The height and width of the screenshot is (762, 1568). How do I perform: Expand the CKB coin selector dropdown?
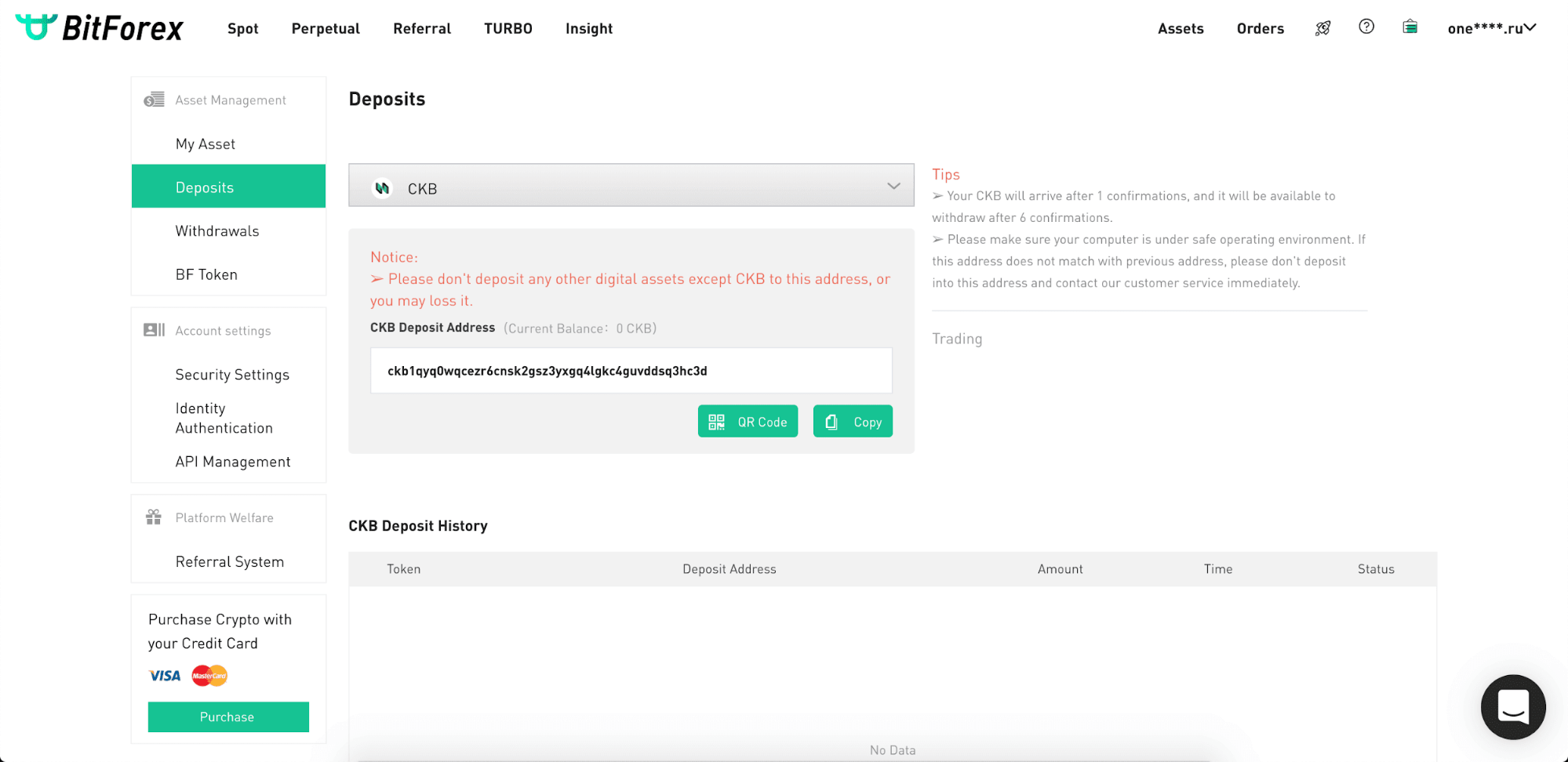point(893,187)
